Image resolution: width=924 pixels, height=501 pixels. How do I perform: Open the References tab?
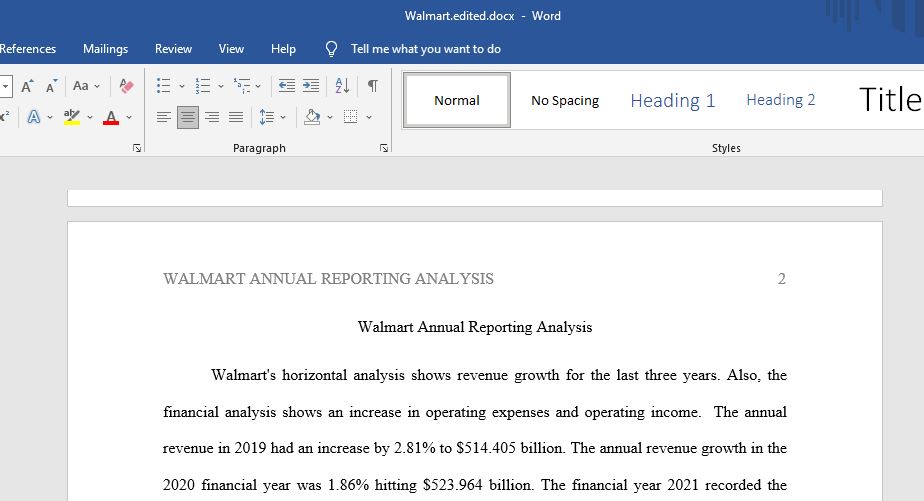click(x=28, y=49)
